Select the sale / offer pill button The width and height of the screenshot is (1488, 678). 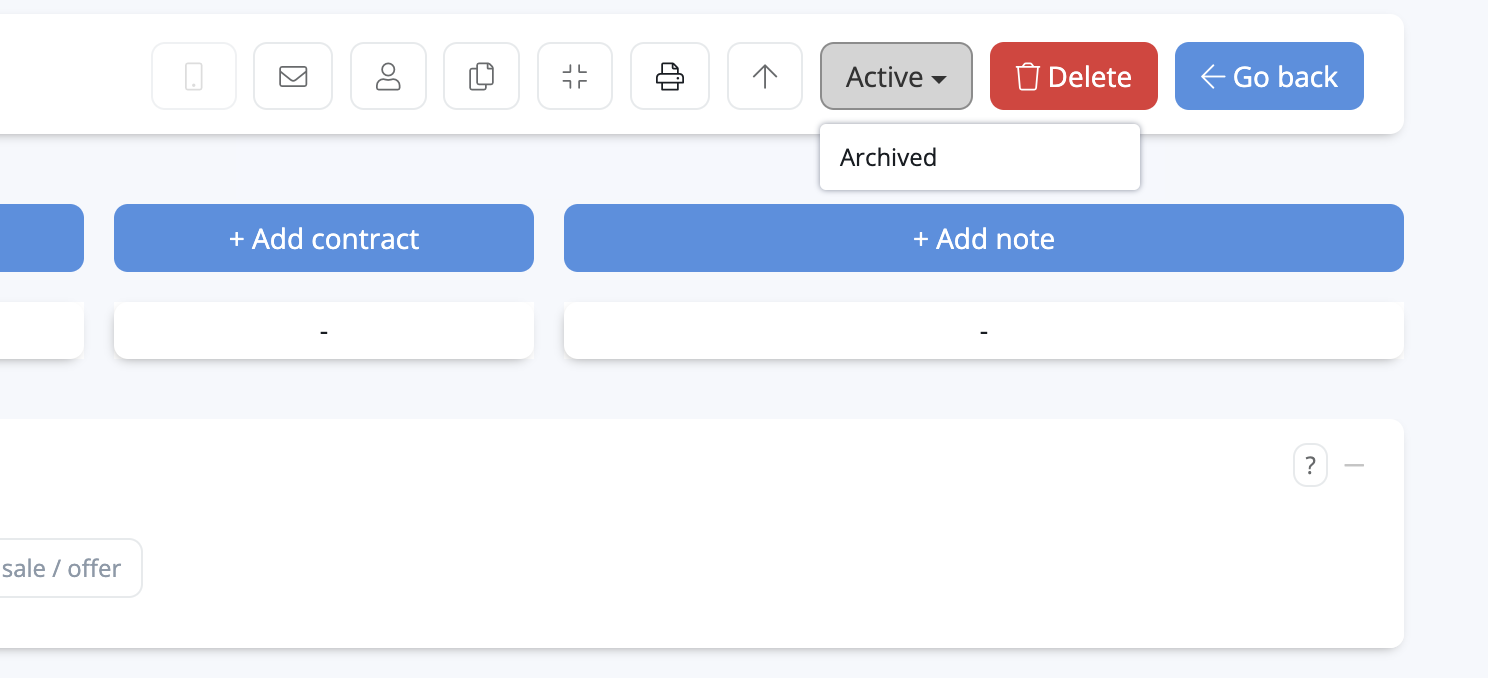coord(64,568)
